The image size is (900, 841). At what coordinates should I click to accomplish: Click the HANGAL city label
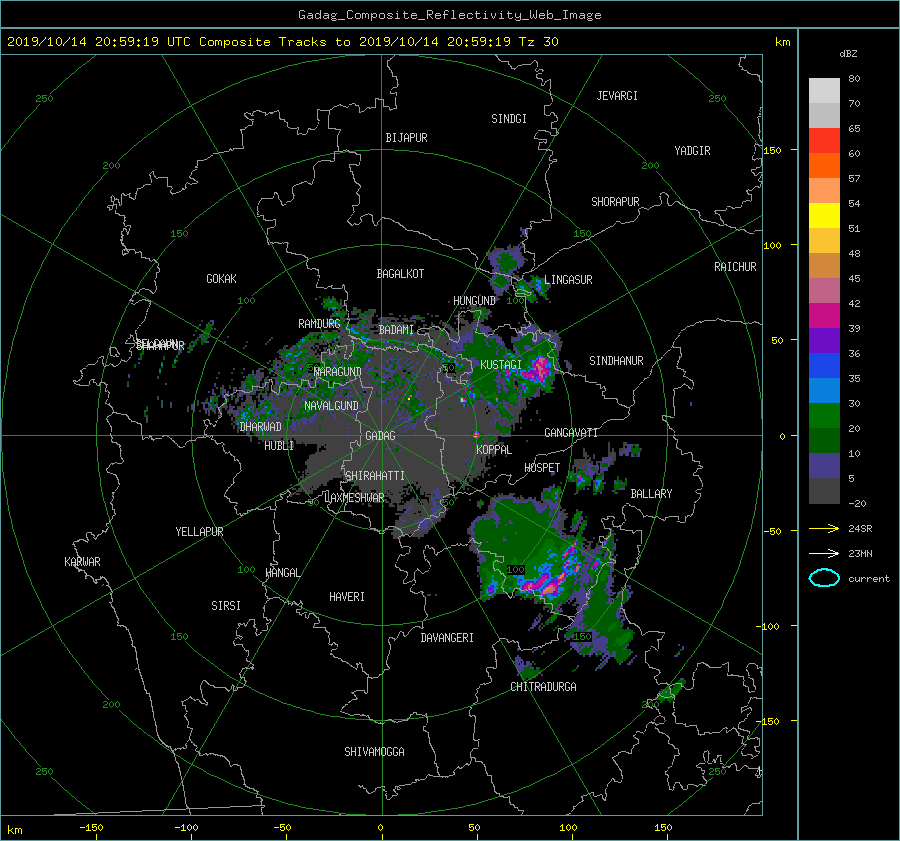282,573
